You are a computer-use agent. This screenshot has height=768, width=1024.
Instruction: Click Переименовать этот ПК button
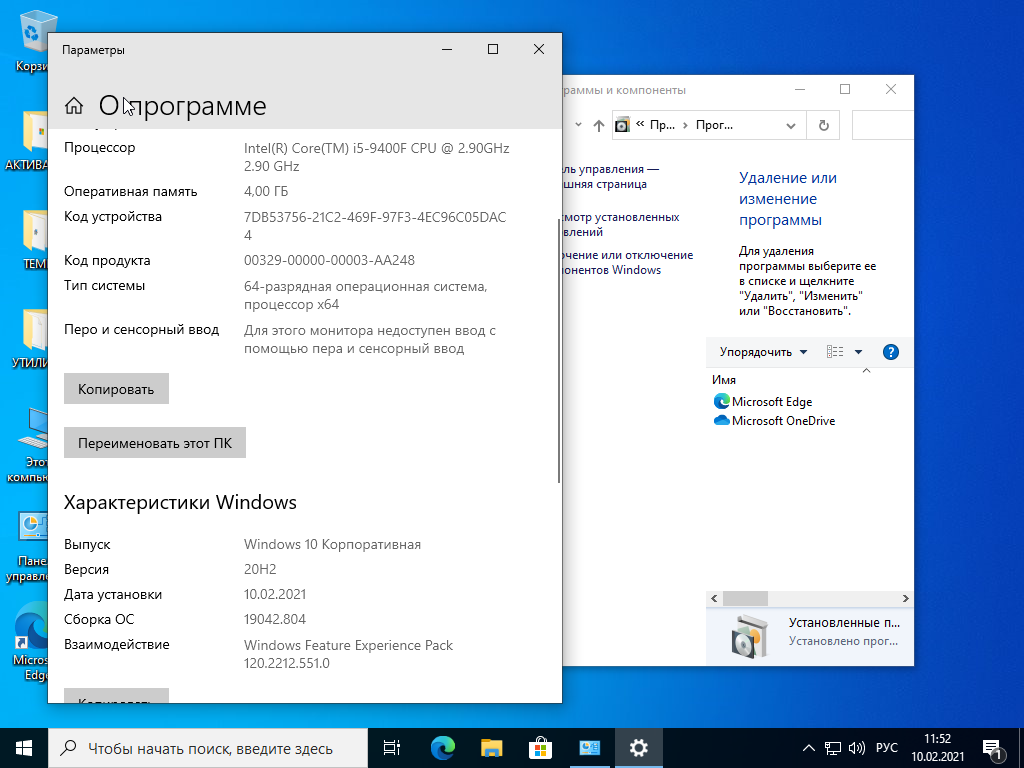[x=154, y=443]
